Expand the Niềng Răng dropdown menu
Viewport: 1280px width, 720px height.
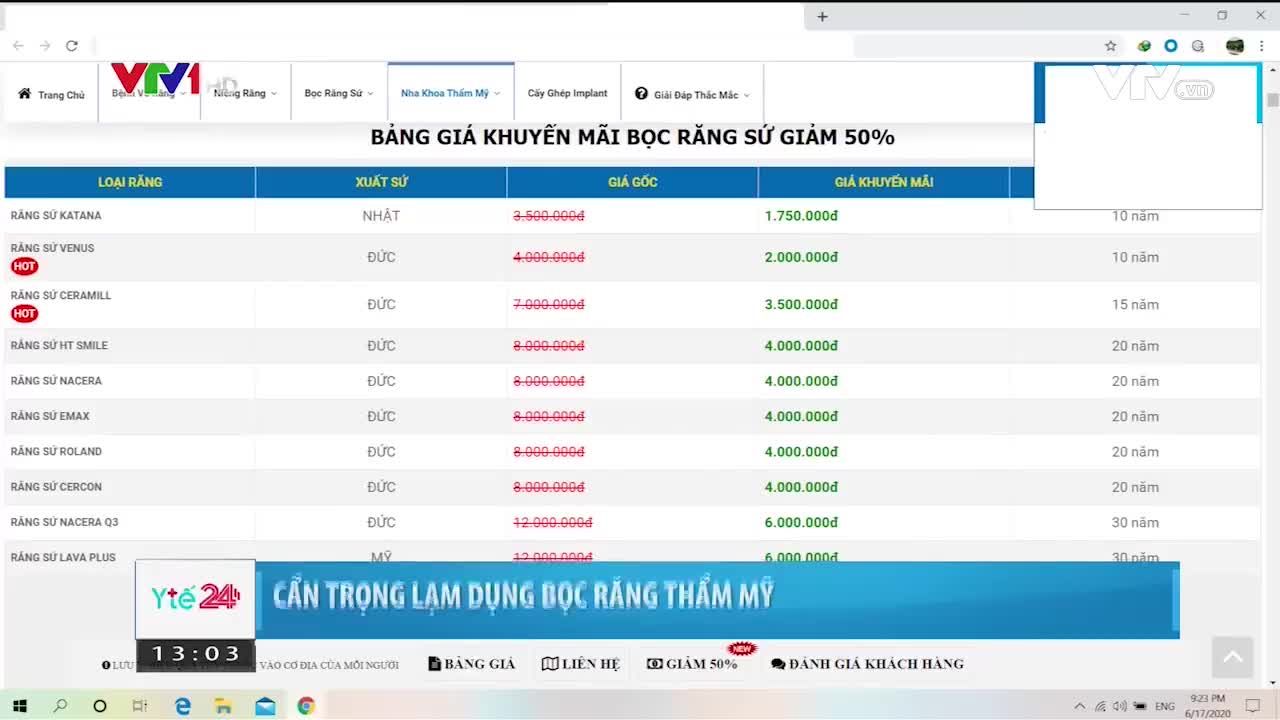coord(240,92)
